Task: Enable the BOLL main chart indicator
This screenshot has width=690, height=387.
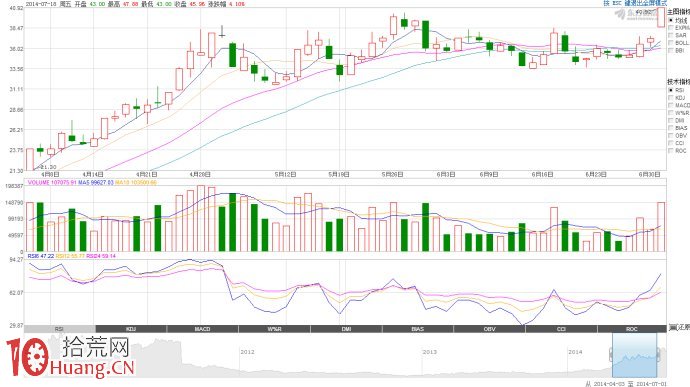Action: tap(671, 43)
